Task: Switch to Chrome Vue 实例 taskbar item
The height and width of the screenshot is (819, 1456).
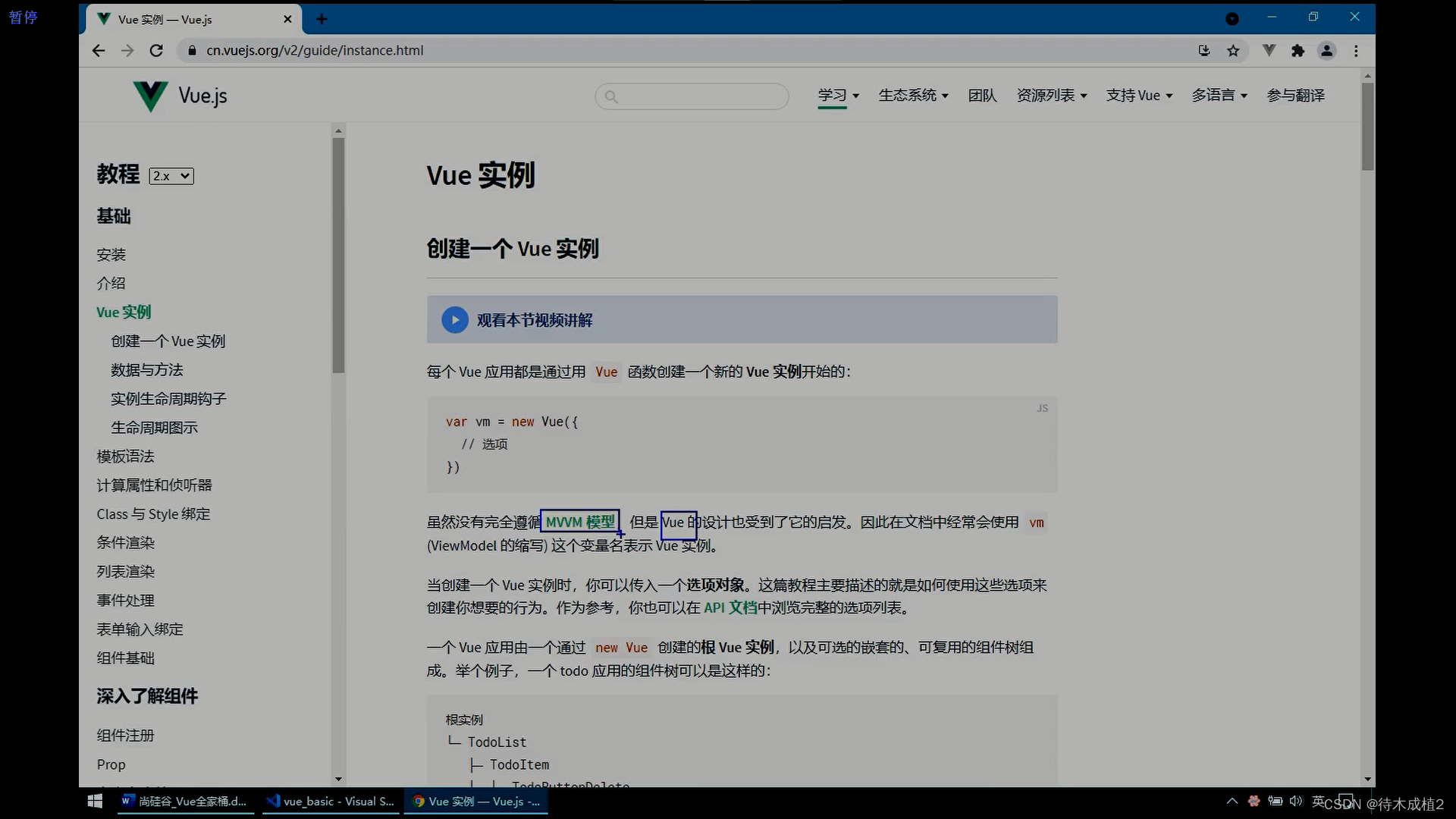Action: (x=476, y=802)
